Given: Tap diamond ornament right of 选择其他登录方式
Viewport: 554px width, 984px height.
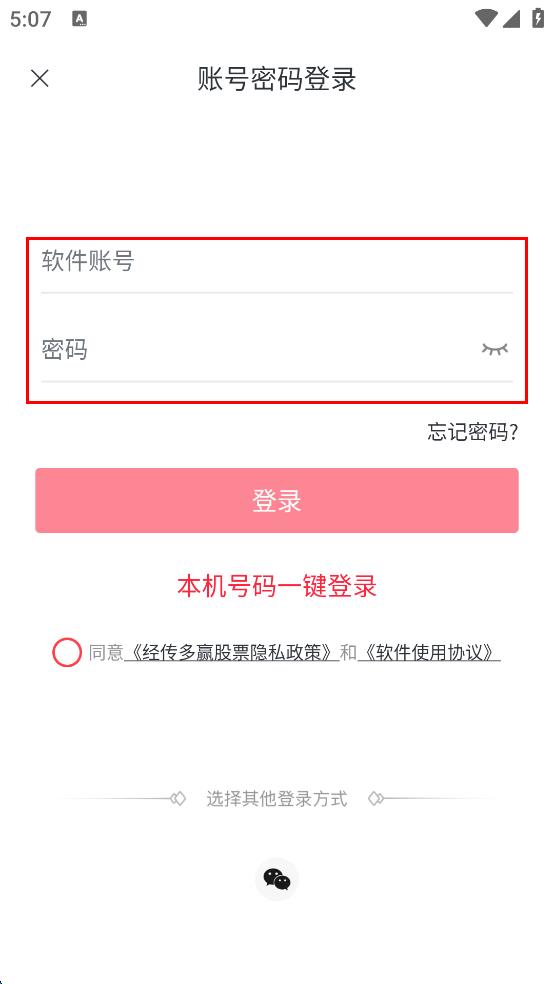Looking at the screenshot, I should 376,799.
